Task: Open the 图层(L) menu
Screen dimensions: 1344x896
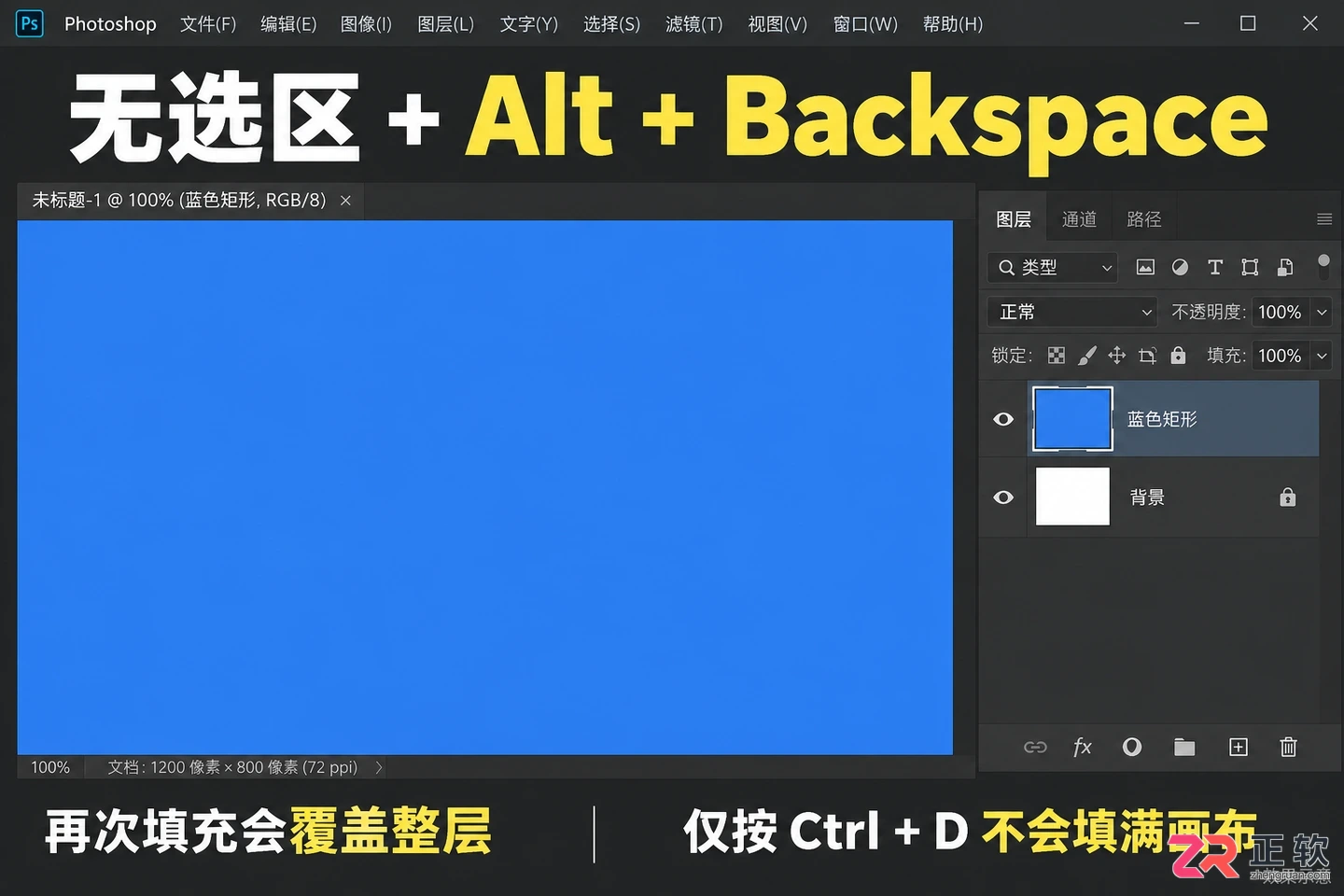Action: pyautogui.click(x=446, y=24)
